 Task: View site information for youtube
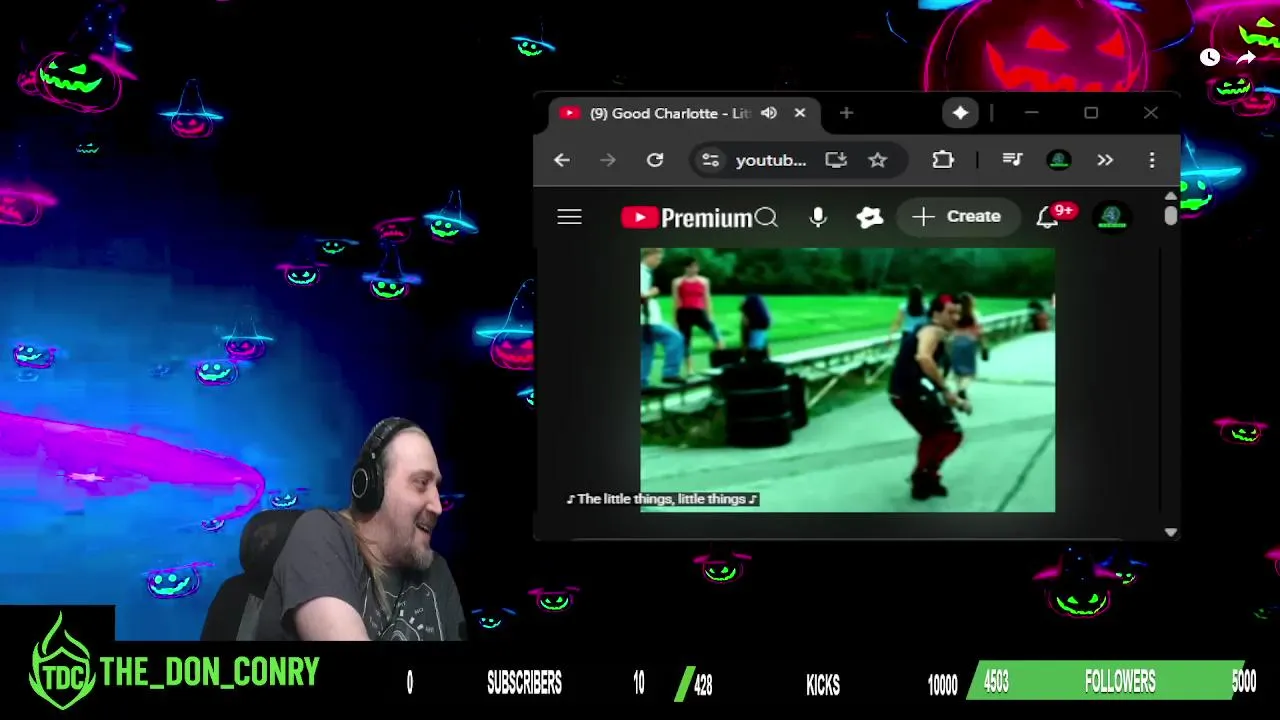coord(710,160)
